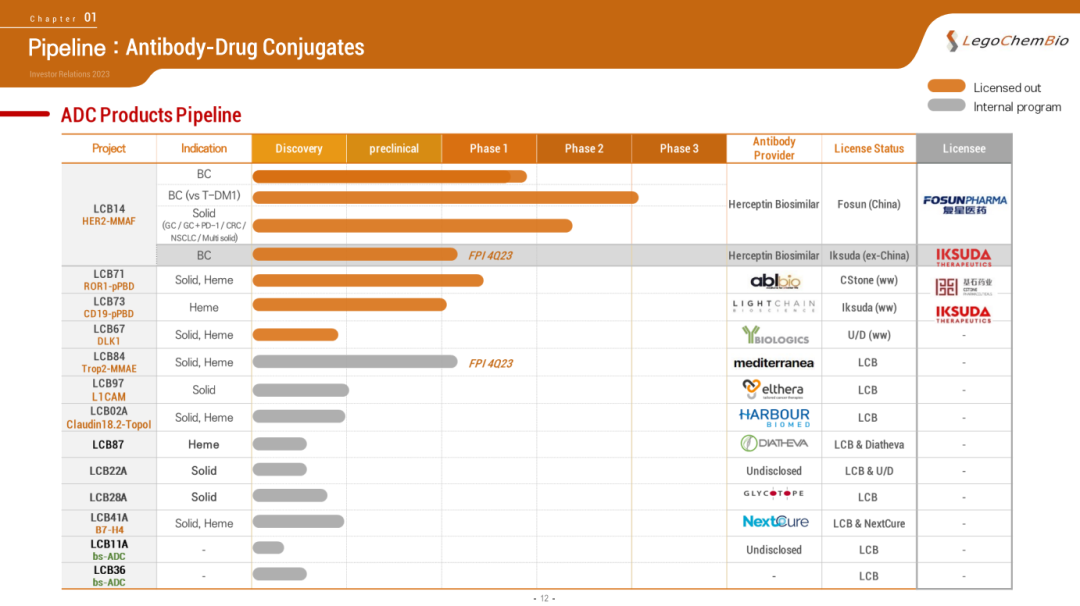This screenshot has width=1080, height=606.
Task: Open the mediterranea provider logo
Action: click(774, 363)
